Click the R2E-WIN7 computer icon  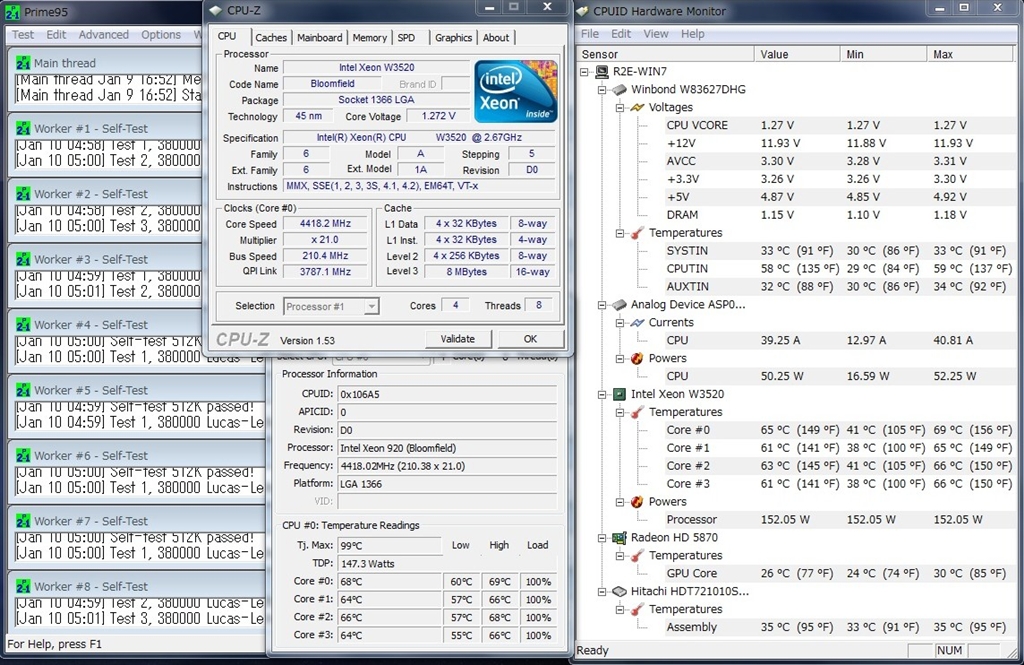602,72
